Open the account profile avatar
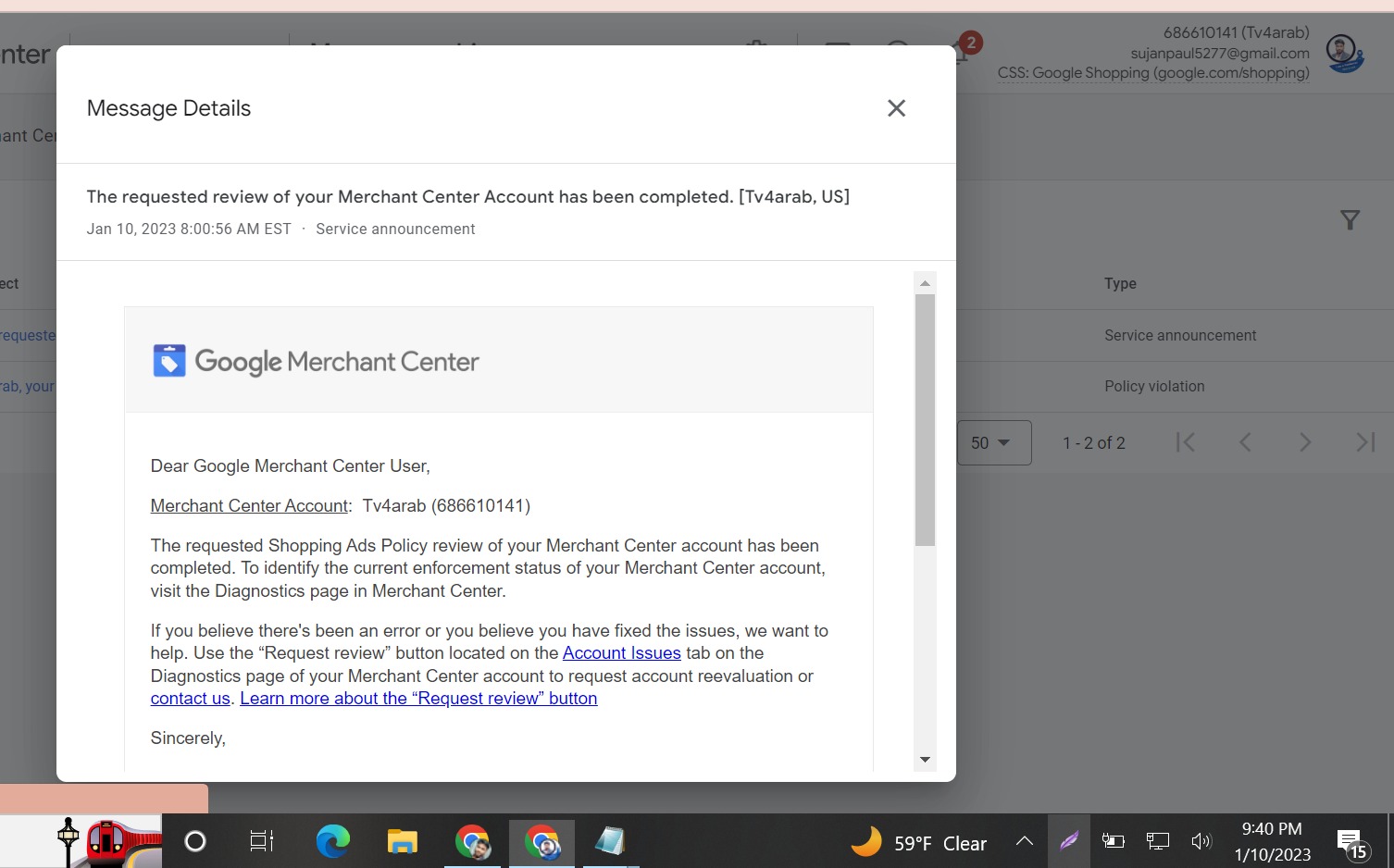The width and height of the screenshot is (1394, 868). coord(1343,52)
